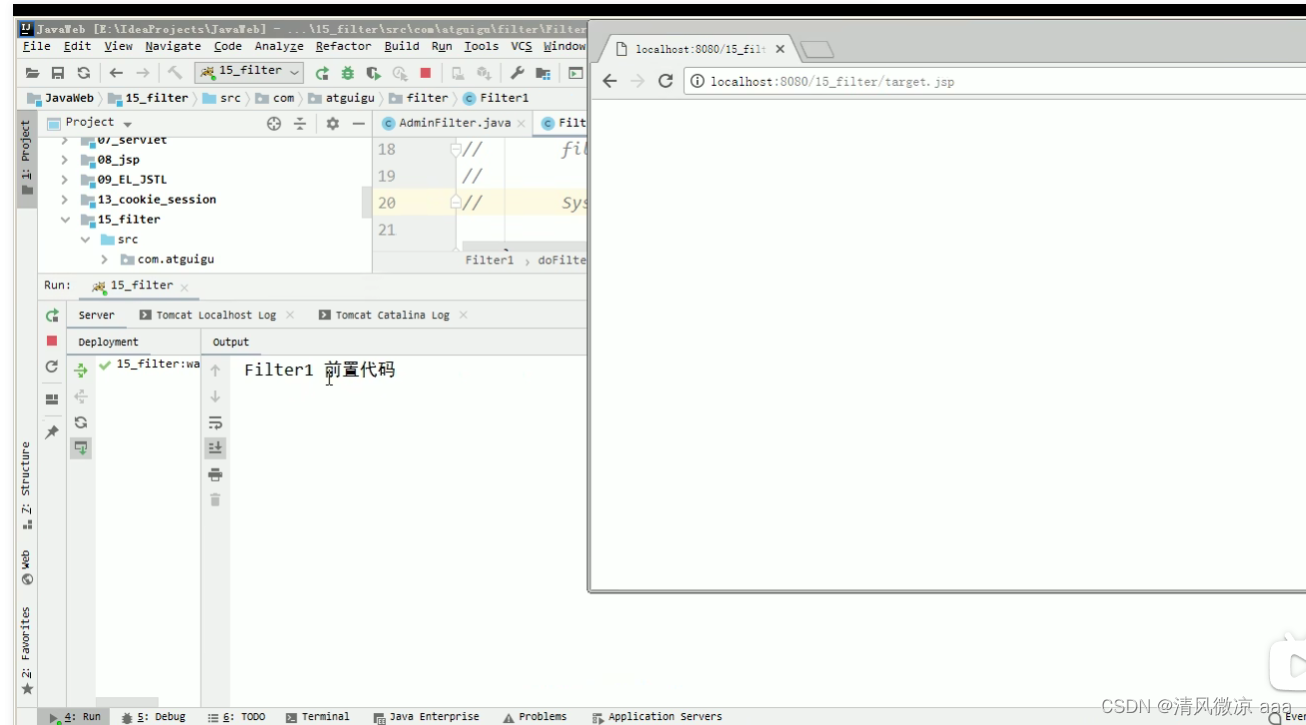The height and width of the screenshot is (725, 1306).
Task: Synchronize project from main toolbar
Action: point(84,73)
